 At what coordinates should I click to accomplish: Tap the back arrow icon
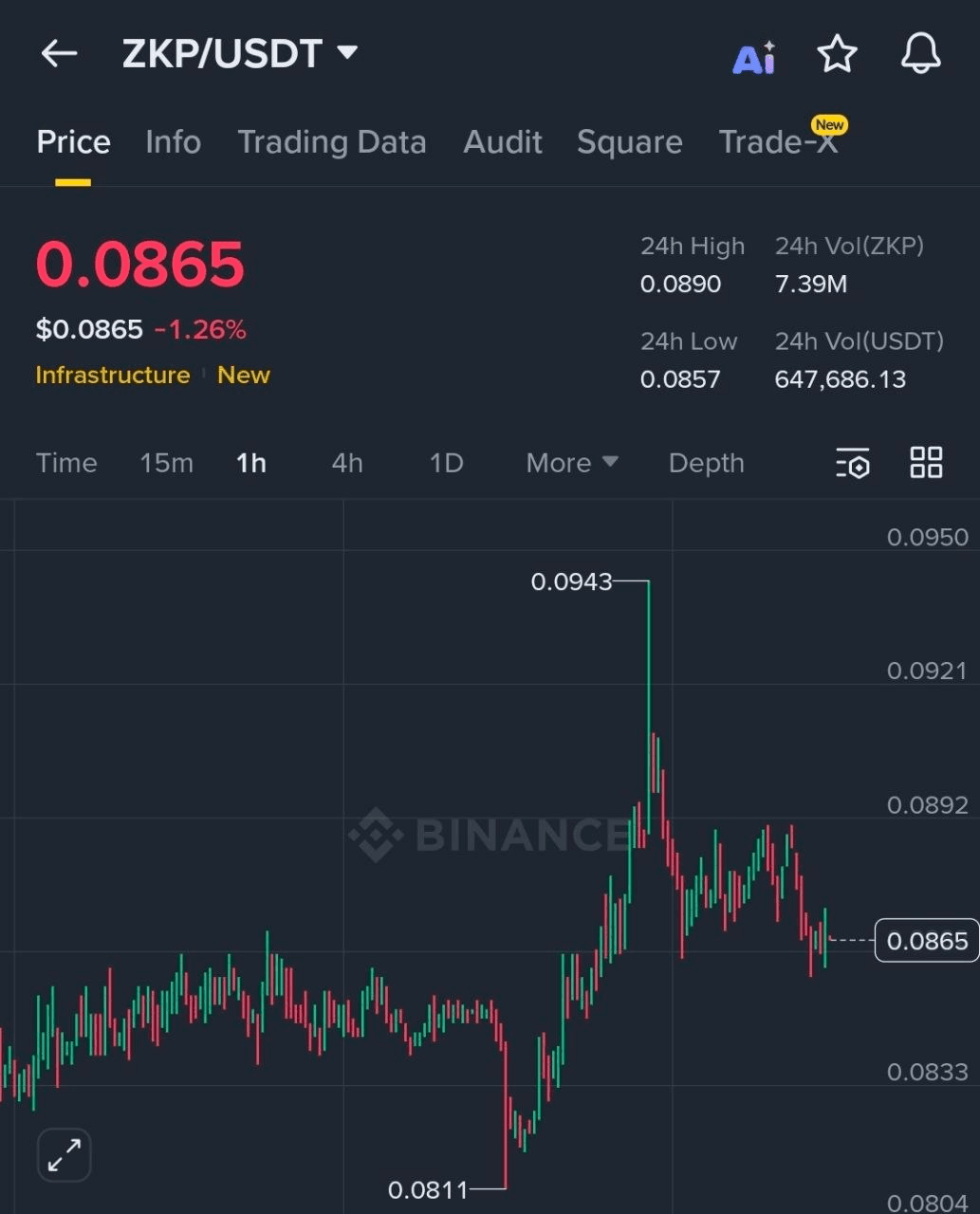59,53
